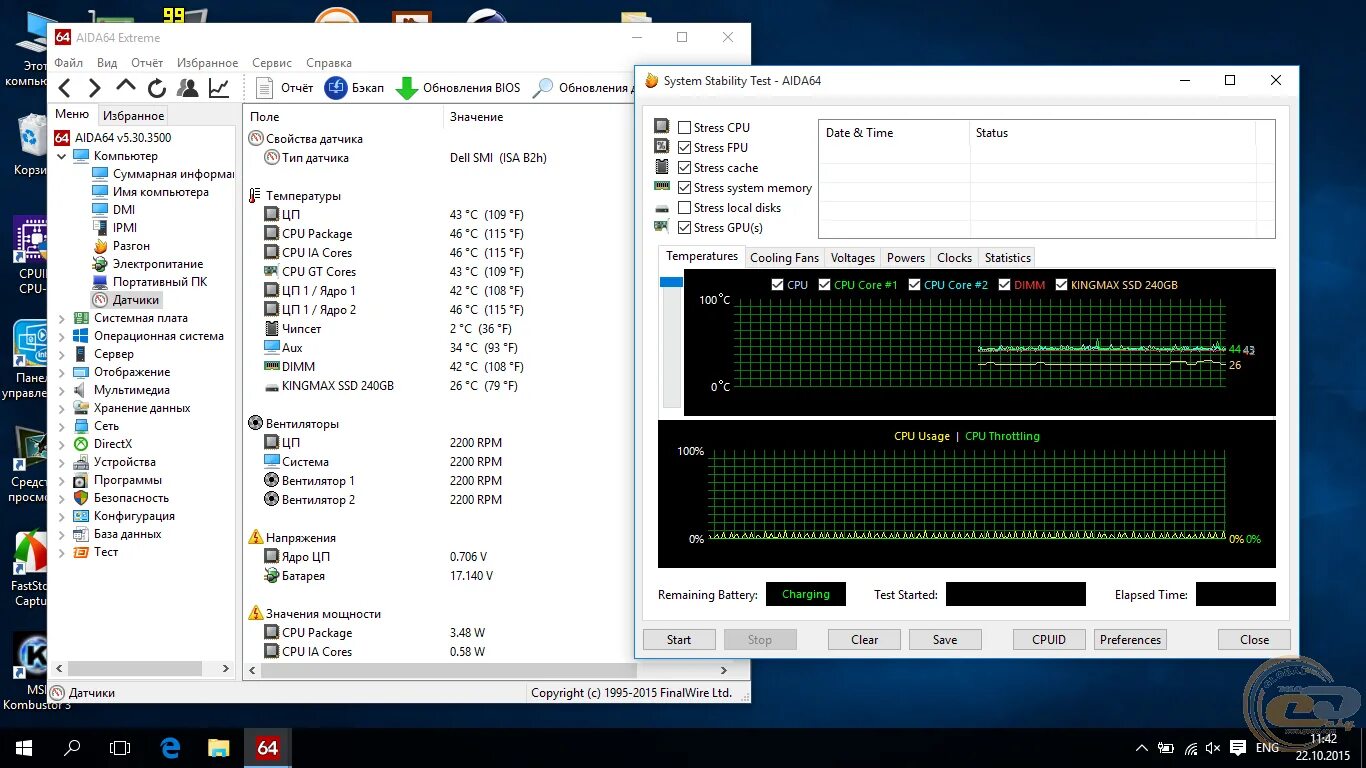Screen dimensions: 1366x768
Task: Toggle the Stress cache checkbox
Action: 684,168
